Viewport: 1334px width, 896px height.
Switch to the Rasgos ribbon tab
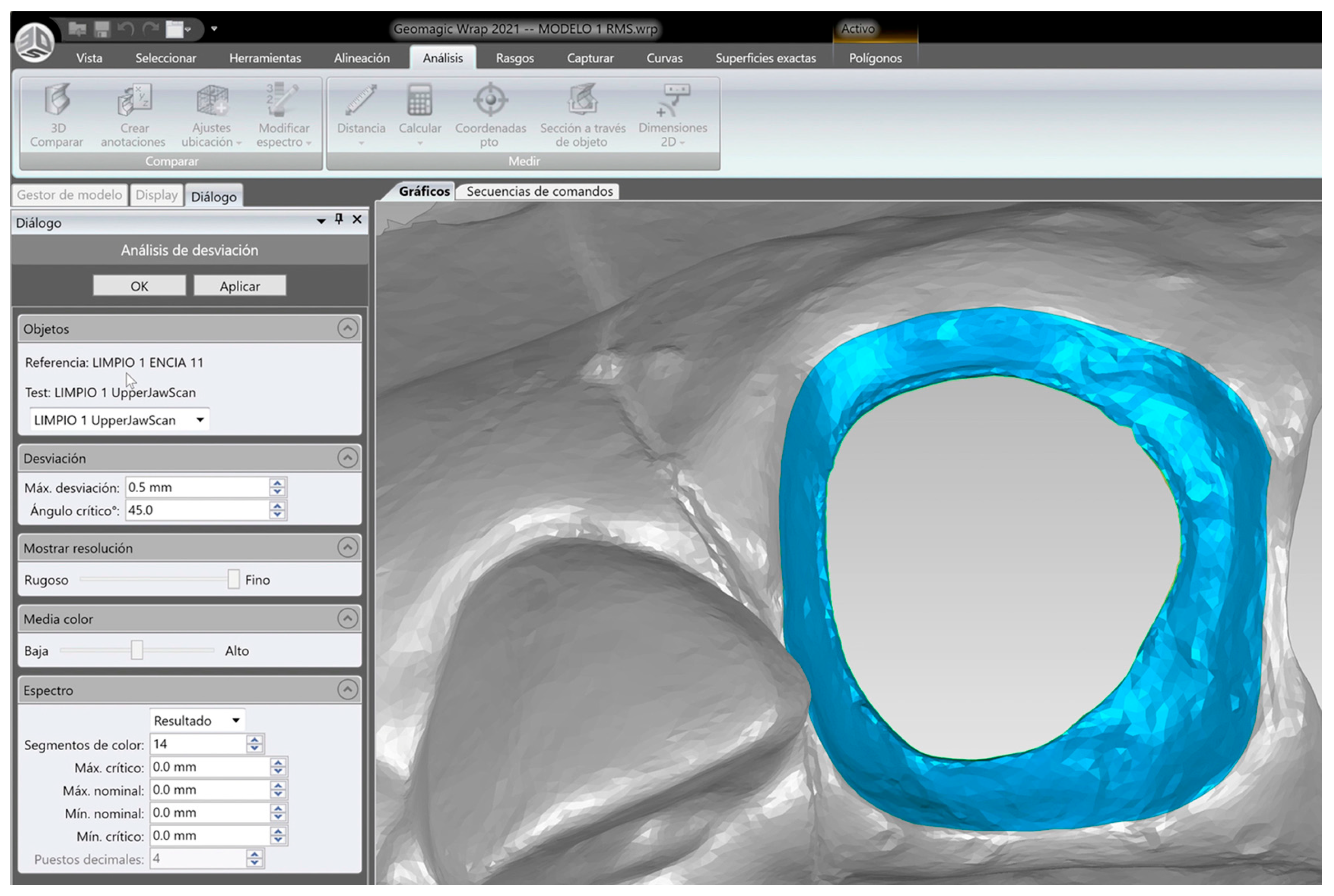click(514, 58)
